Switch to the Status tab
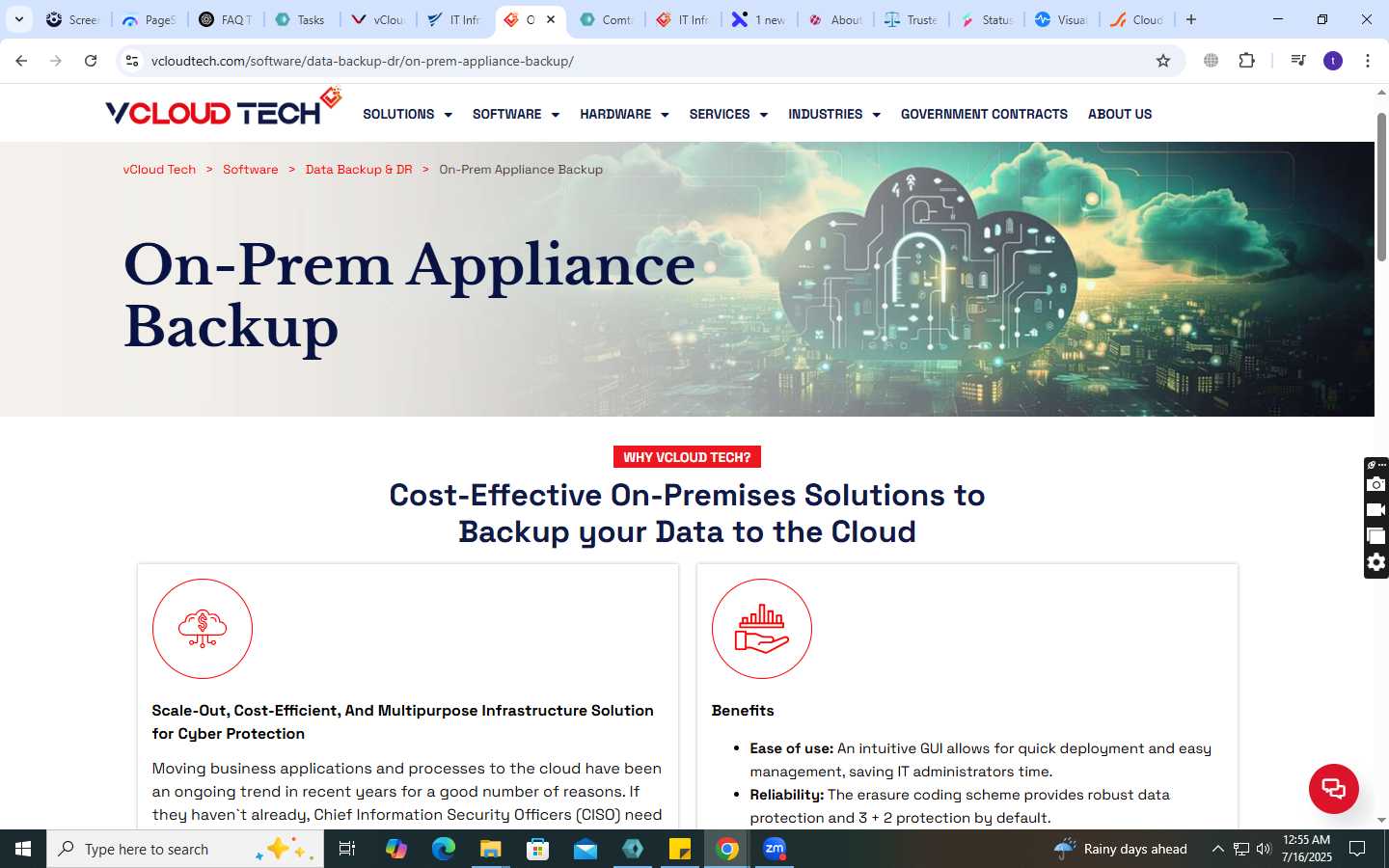Screen dimensions: 1389x868 pyautogui.click(x=986, y=19)
